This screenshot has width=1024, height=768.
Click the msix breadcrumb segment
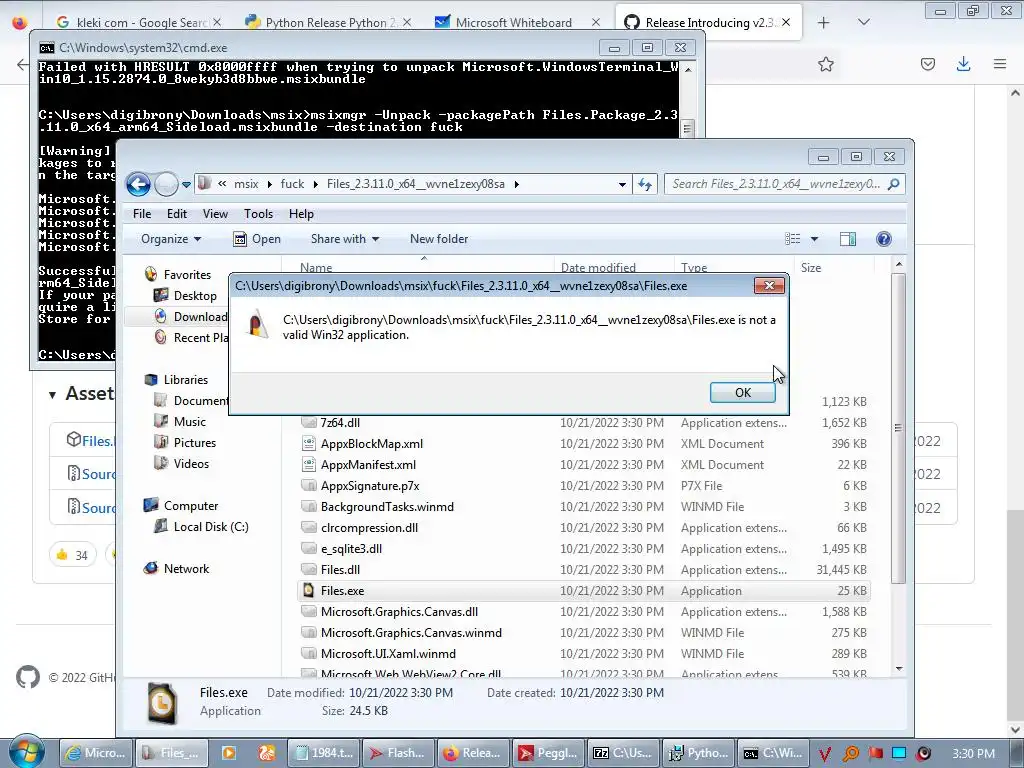tap(246, 184)
